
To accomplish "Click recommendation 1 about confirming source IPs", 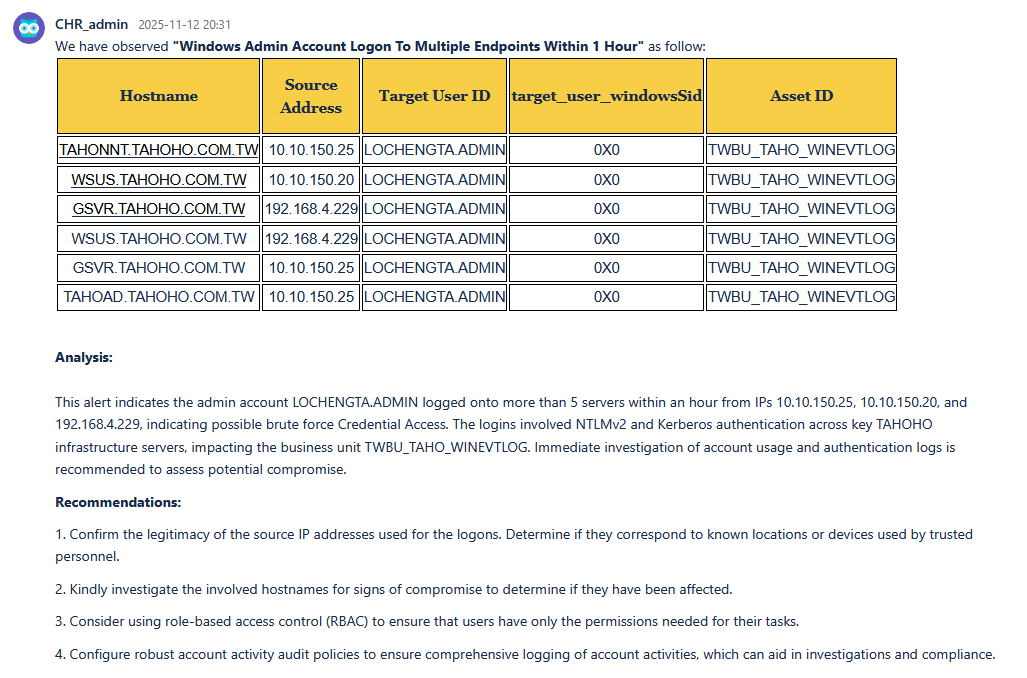I will [x=513, y=535].
